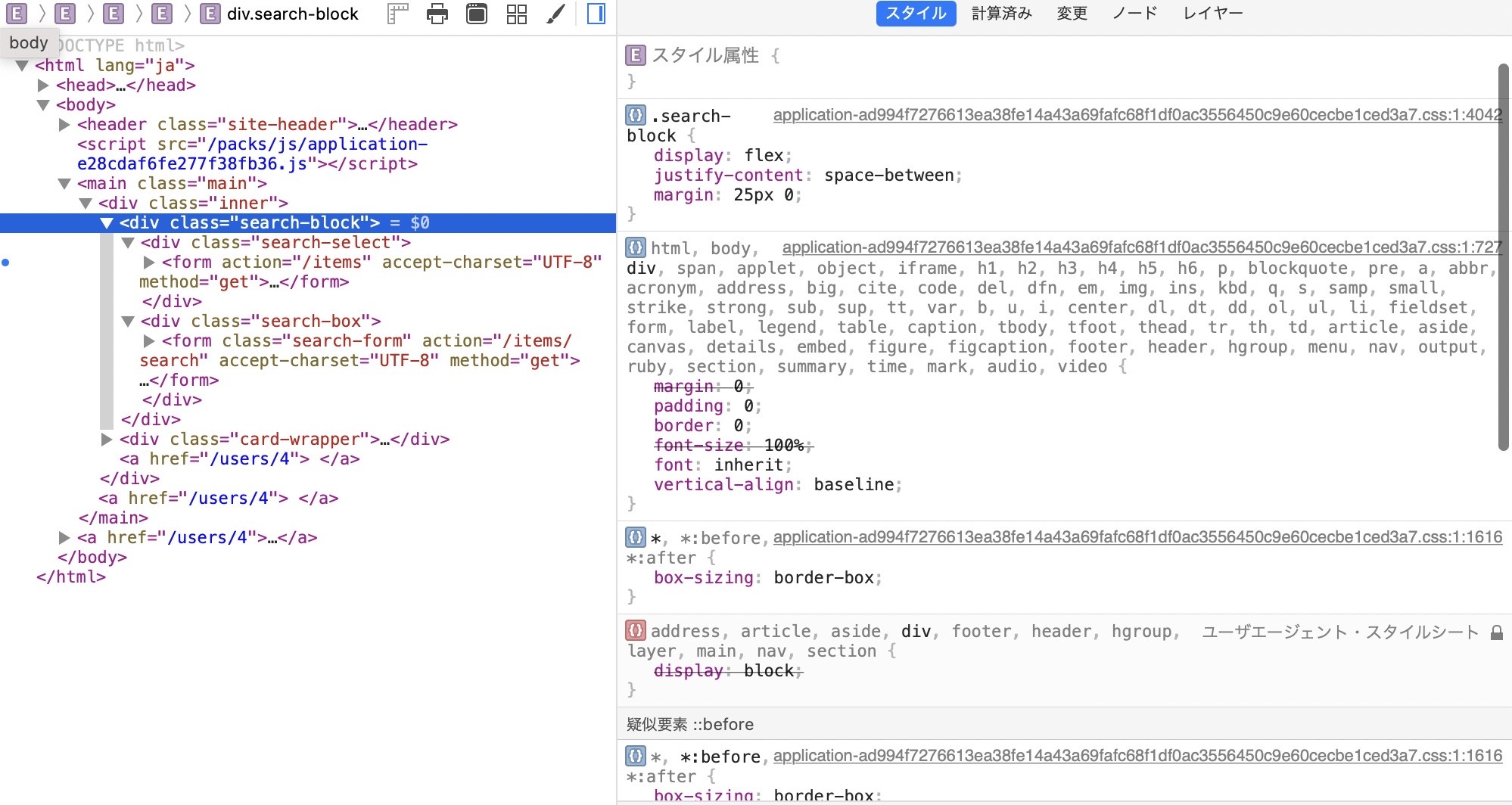Toggle the details sidebar icon
The height and width of the screenshot is (805, 1512).
click(x=596, y=14)
